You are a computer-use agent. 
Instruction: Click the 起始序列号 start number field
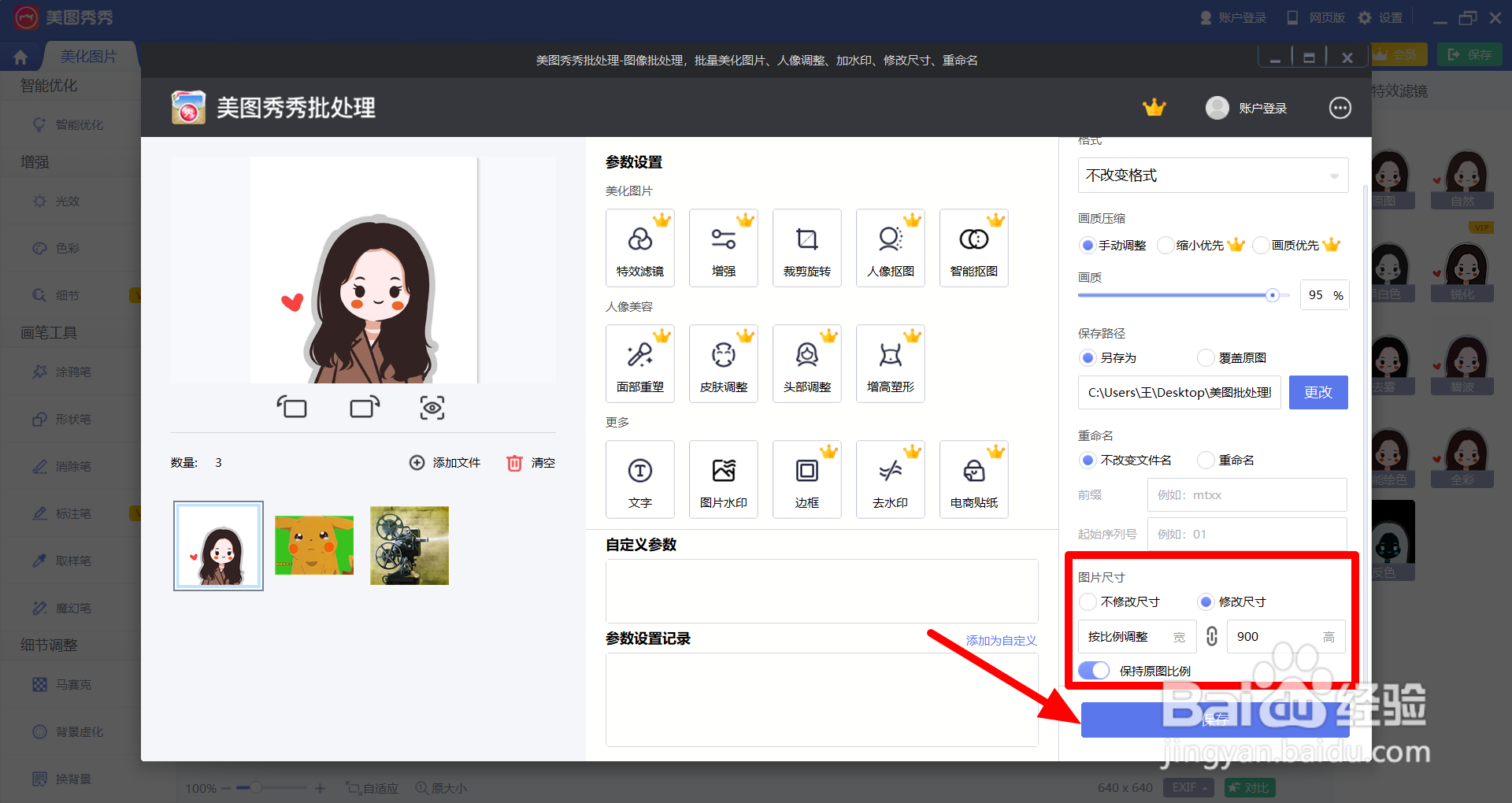click(x=1247, y=535)
